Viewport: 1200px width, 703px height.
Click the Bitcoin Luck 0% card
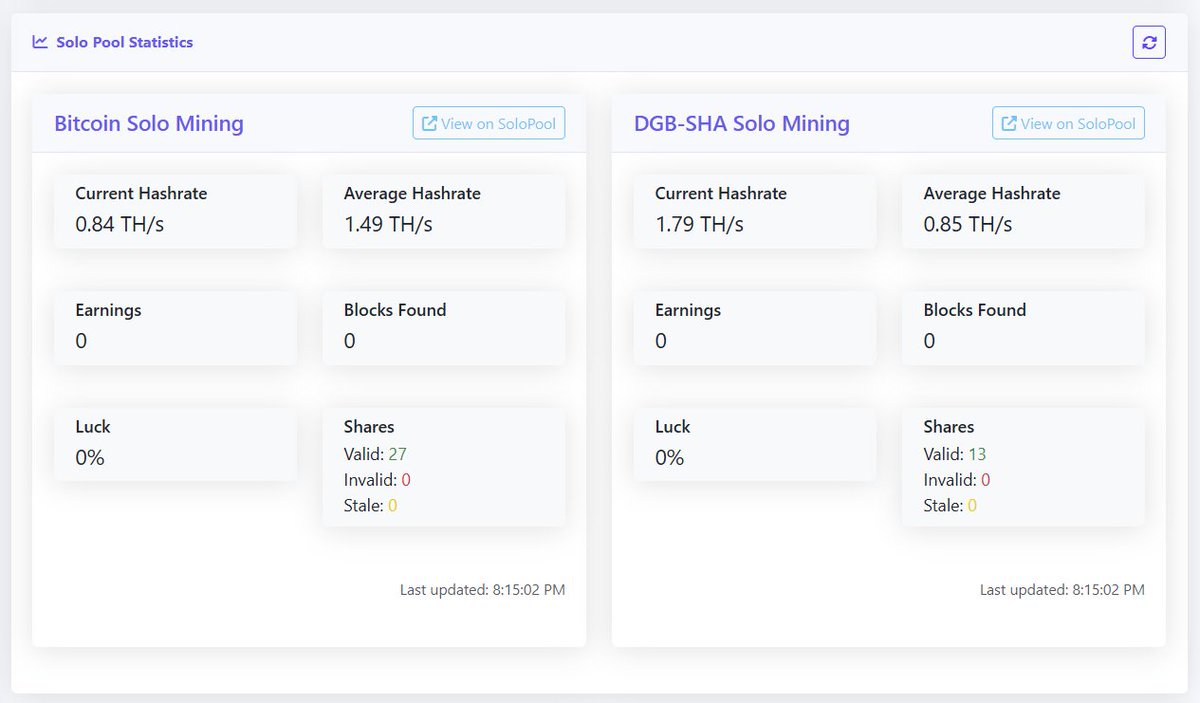[175, 444]
